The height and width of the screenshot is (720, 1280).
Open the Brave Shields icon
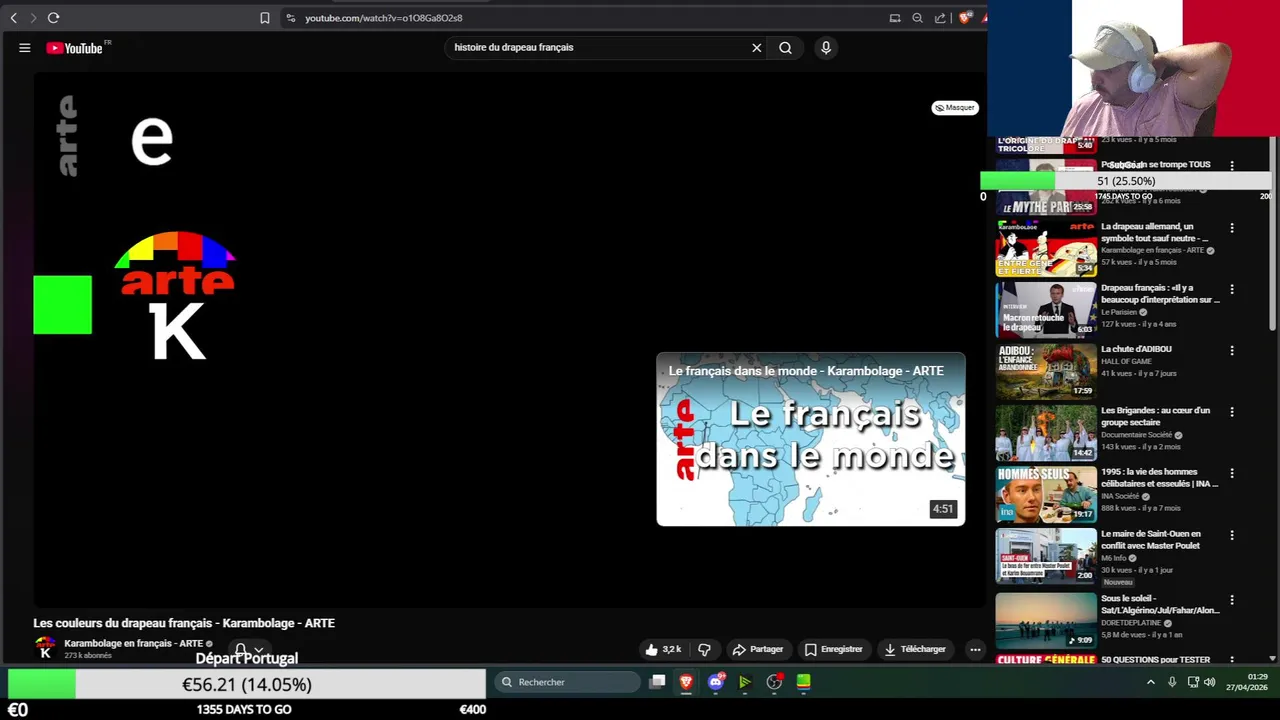tap(965, 18)
